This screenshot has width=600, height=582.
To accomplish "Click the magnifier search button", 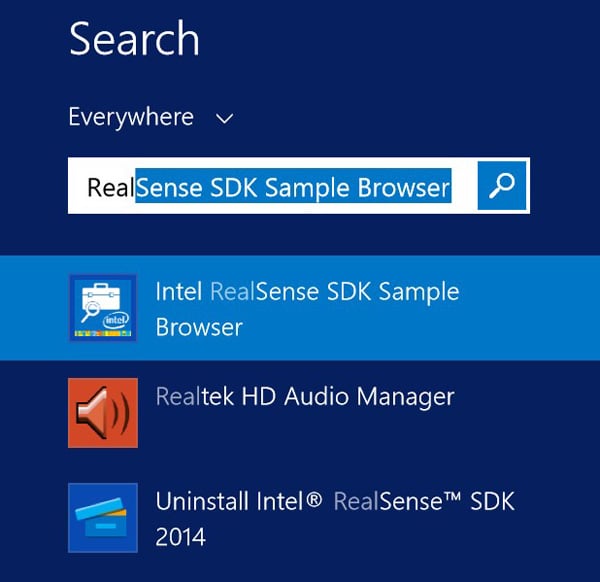I will [502, 186].
